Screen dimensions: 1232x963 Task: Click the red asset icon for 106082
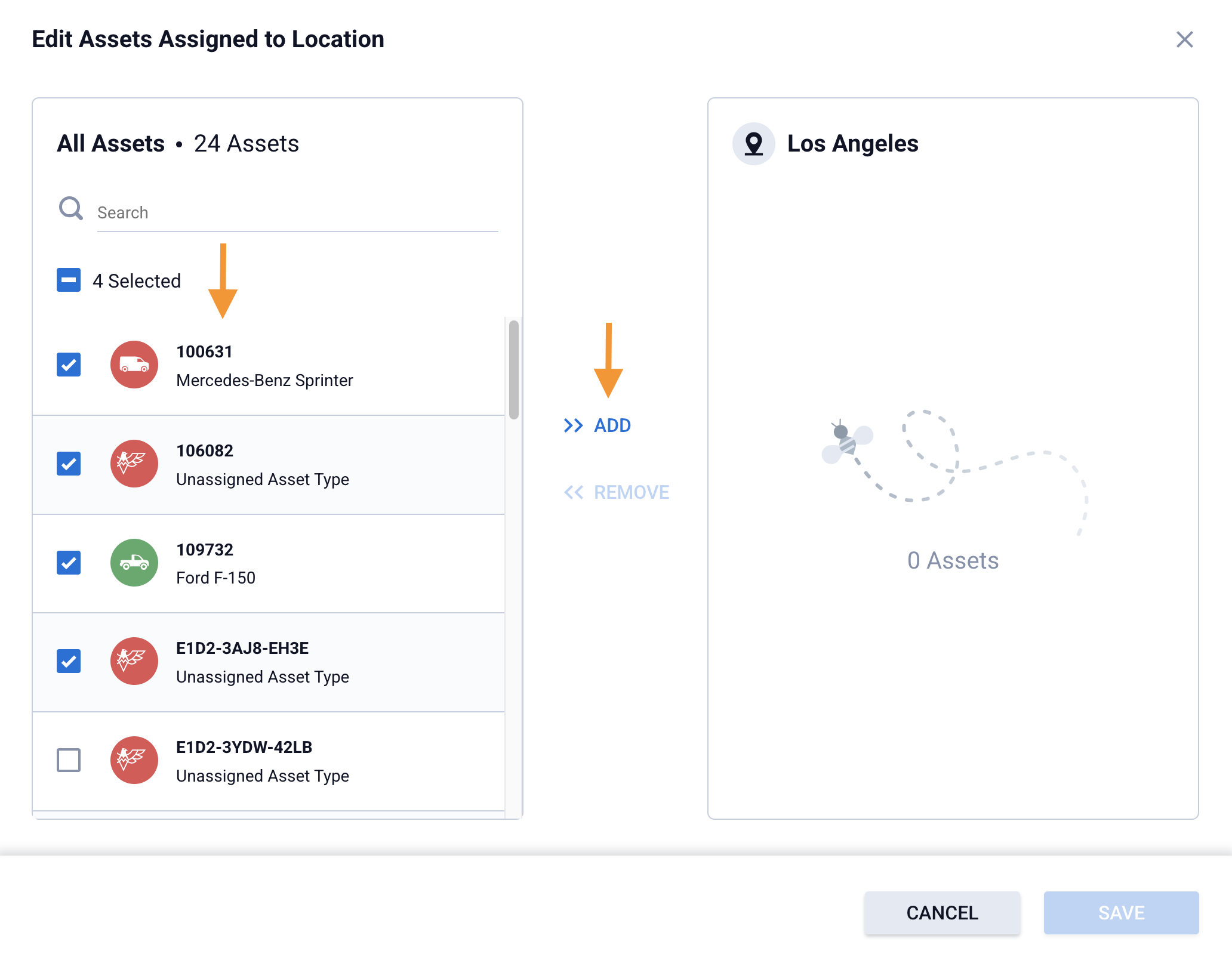[134, 464]
